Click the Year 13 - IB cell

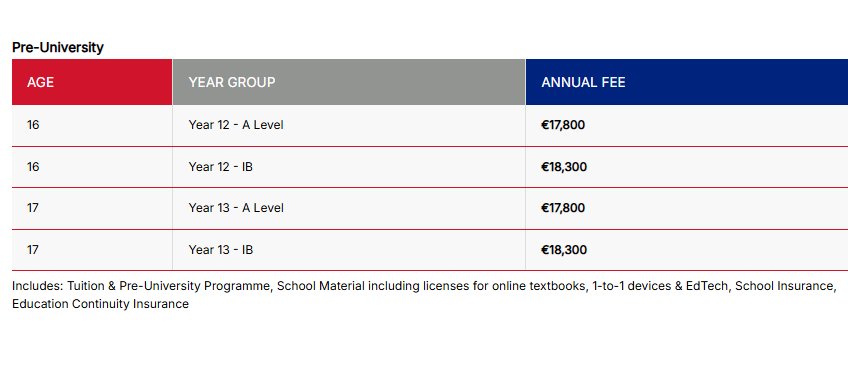tap(349, 250)
